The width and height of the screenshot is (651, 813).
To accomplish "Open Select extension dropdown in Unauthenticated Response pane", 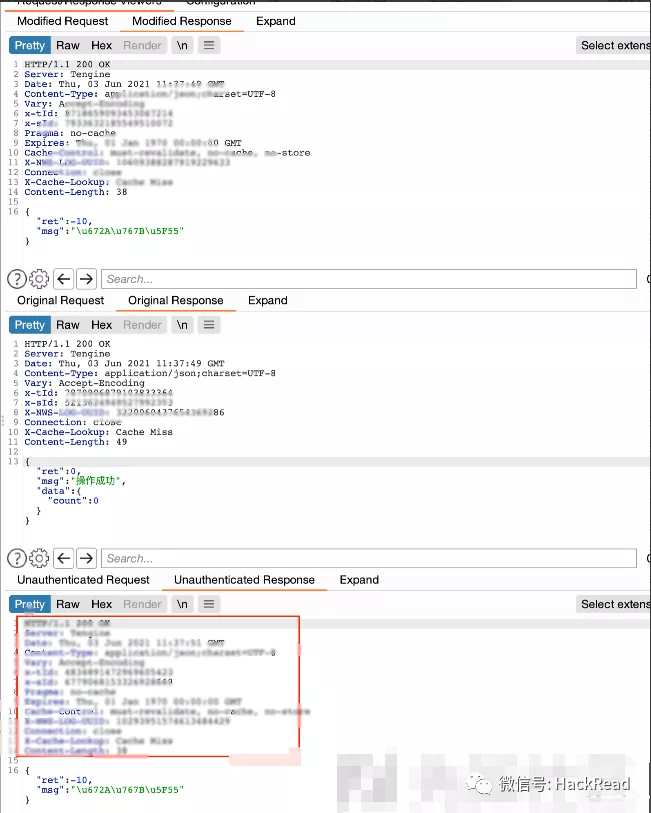I will (x=614, y=605).
